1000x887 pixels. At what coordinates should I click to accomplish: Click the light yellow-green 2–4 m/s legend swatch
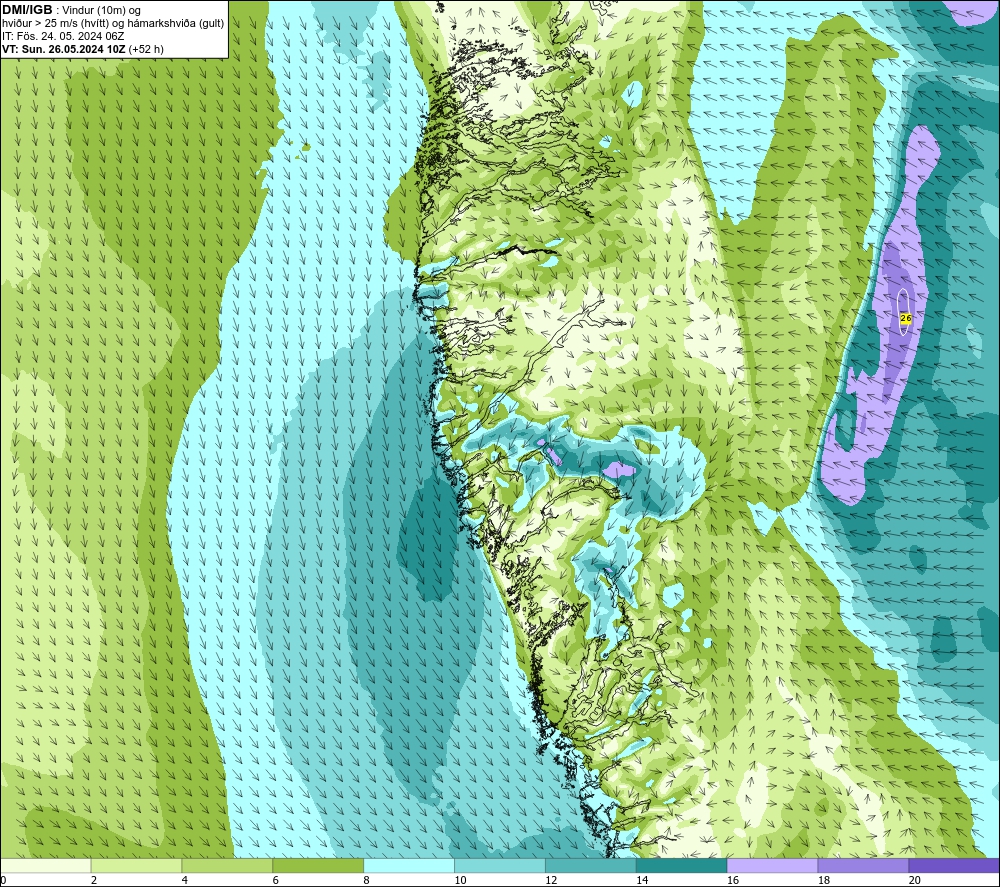pos(136,865)
